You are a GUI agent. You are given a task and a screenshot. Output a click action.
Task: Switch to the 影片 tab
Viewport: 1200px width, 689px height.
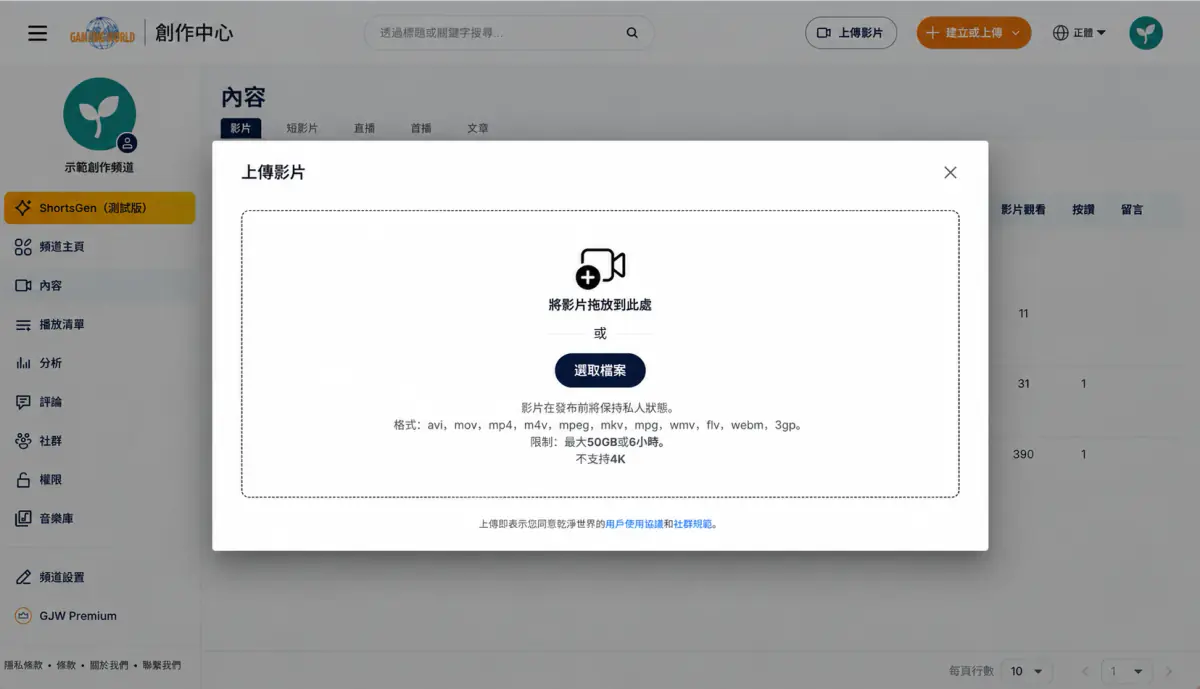coord(240,128)
